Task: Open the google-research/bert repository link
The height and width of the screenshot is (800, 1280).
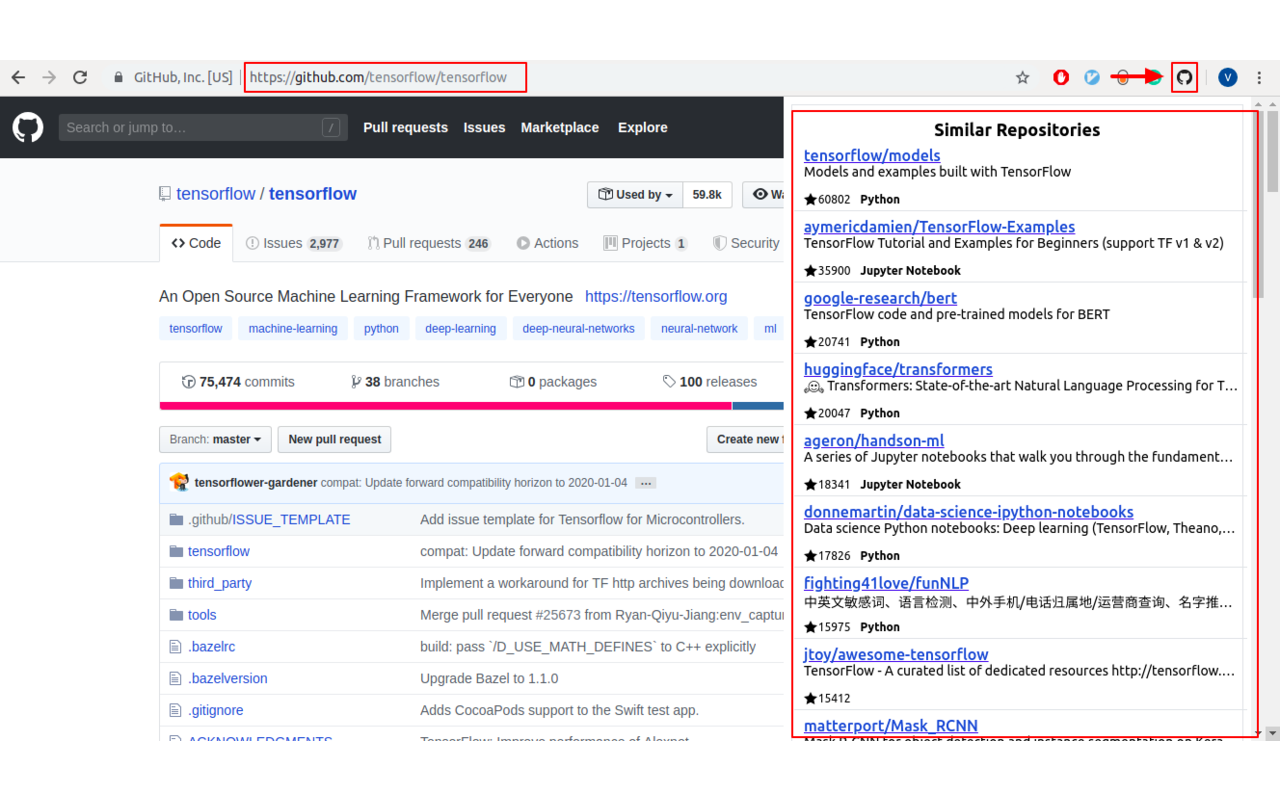Action: click(880, 298)
